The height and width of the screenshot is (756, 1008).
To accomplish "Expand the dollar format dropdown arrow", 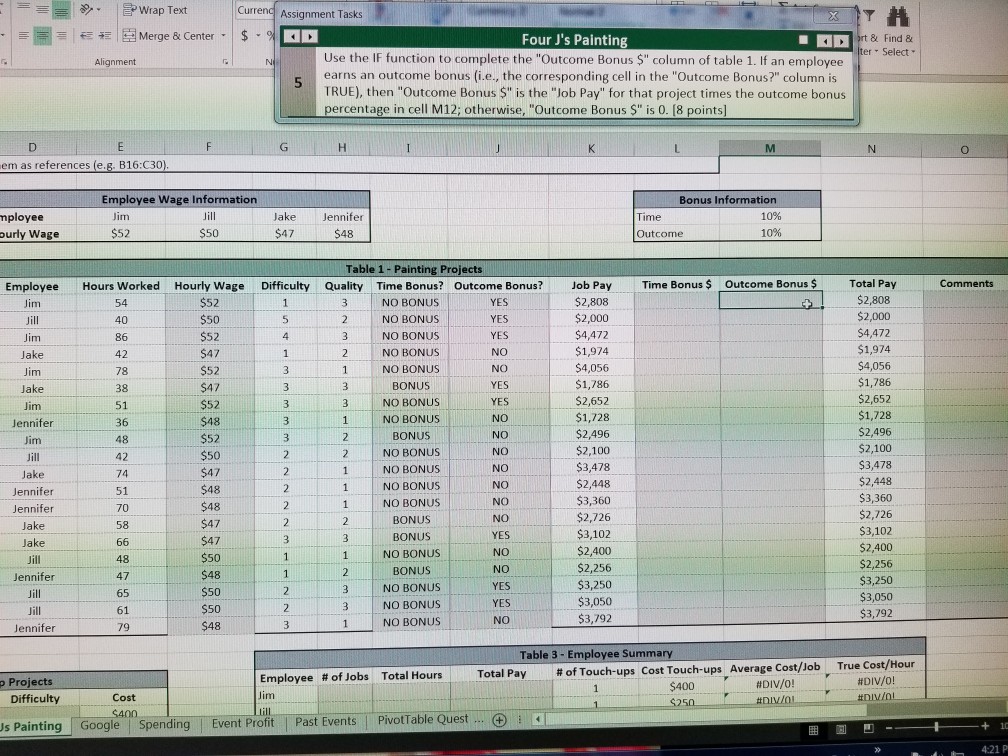I will coord(260,37).
